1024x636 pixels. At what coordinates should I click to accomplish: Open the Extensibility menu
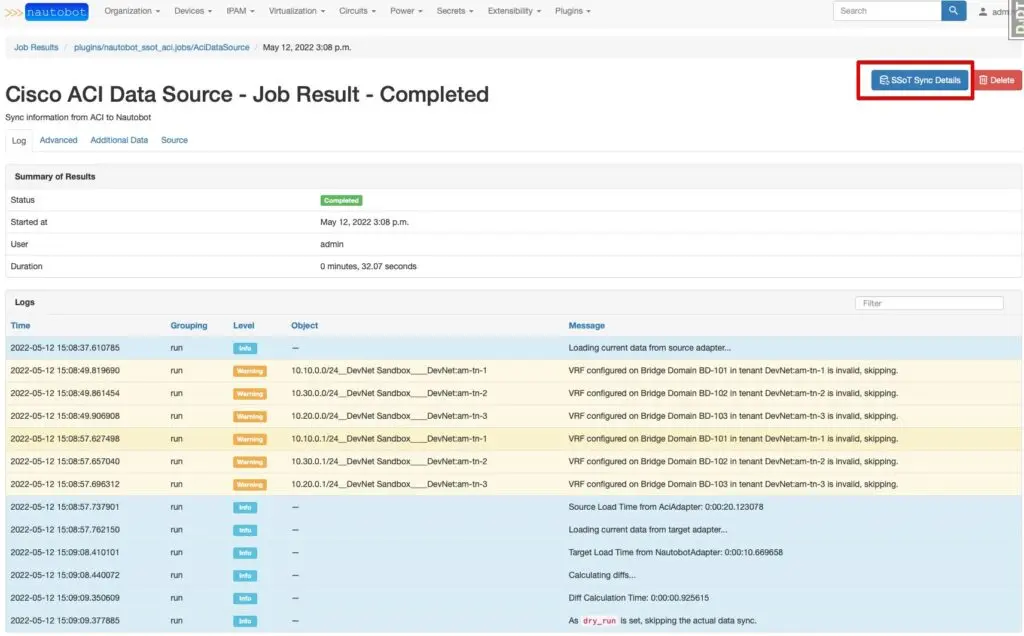(x=514, y=11)
